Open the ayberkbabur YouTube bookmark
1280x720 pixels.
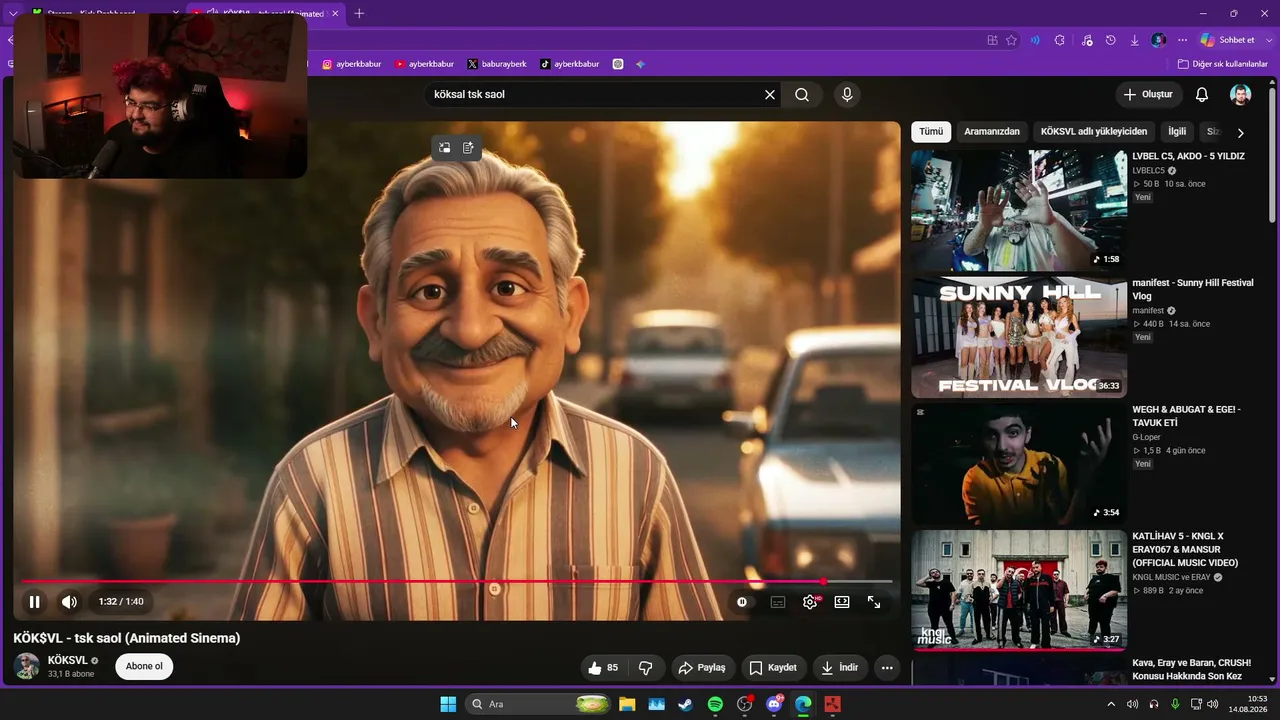(x=424, y=64)
